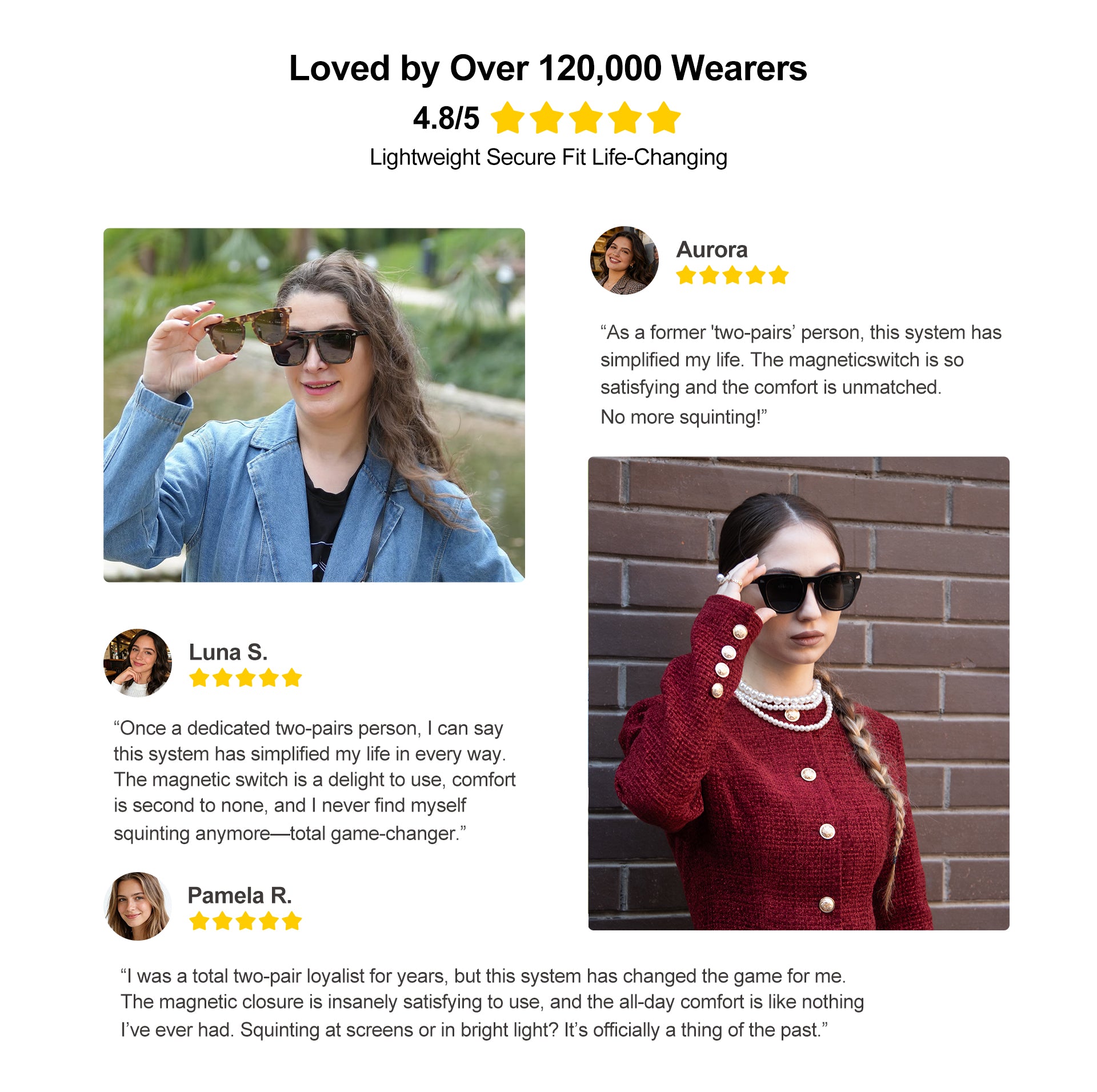Click the reviewer name Aurora

pyautogui.click(x=712, y=250)
